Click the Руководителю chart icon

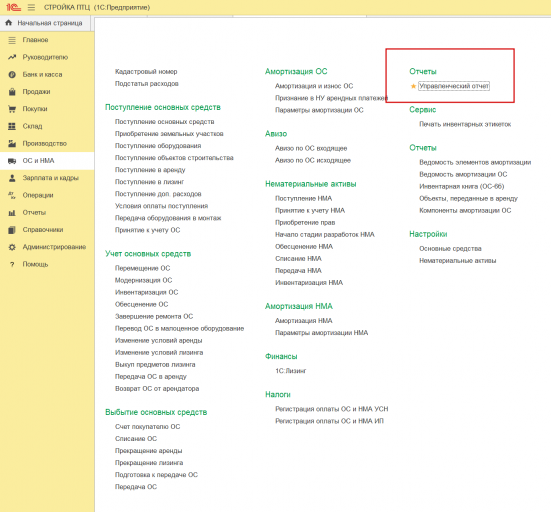tap(12, 57)
